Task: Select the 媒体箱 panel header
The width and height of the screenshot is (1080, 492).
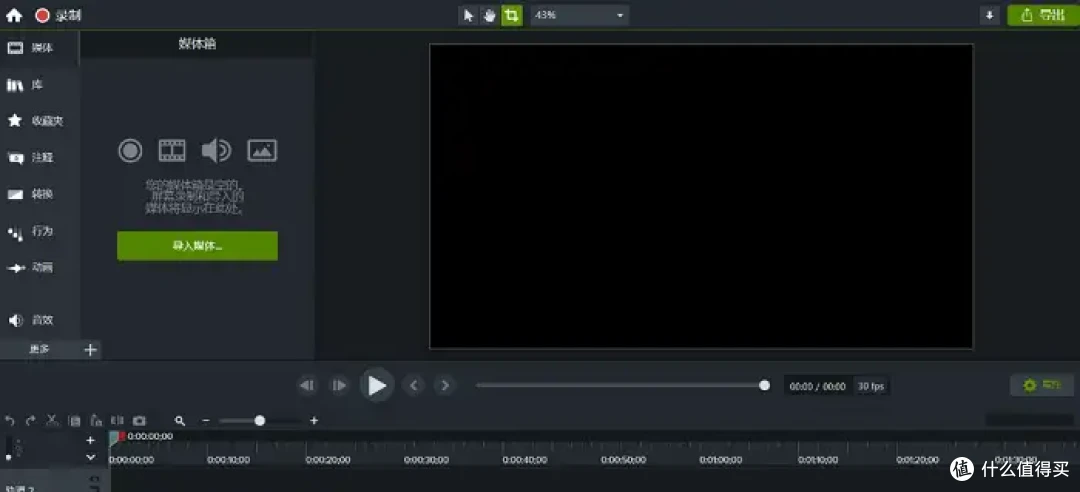Action: pos(197,44)
